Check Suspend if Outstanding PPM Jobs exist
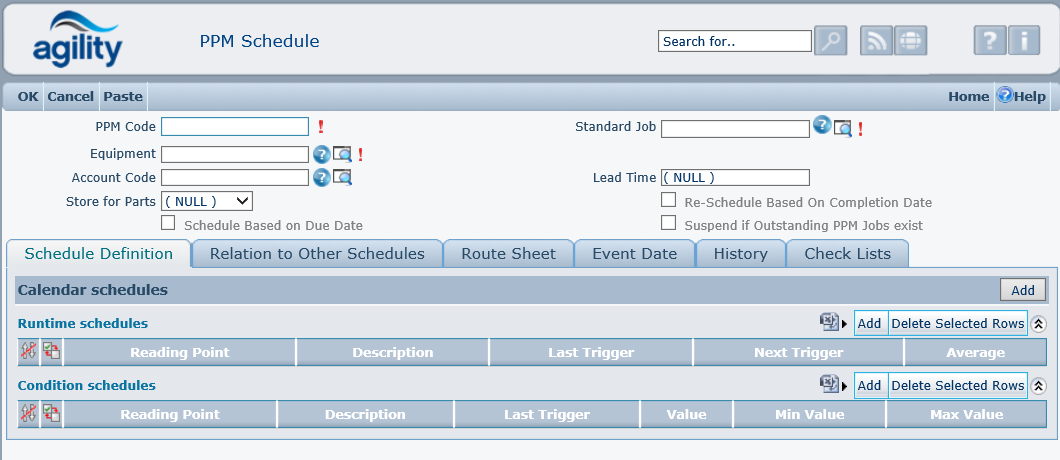Image resolution: width=1060 pixels, height=460 pixels. (x=668, y=224)
